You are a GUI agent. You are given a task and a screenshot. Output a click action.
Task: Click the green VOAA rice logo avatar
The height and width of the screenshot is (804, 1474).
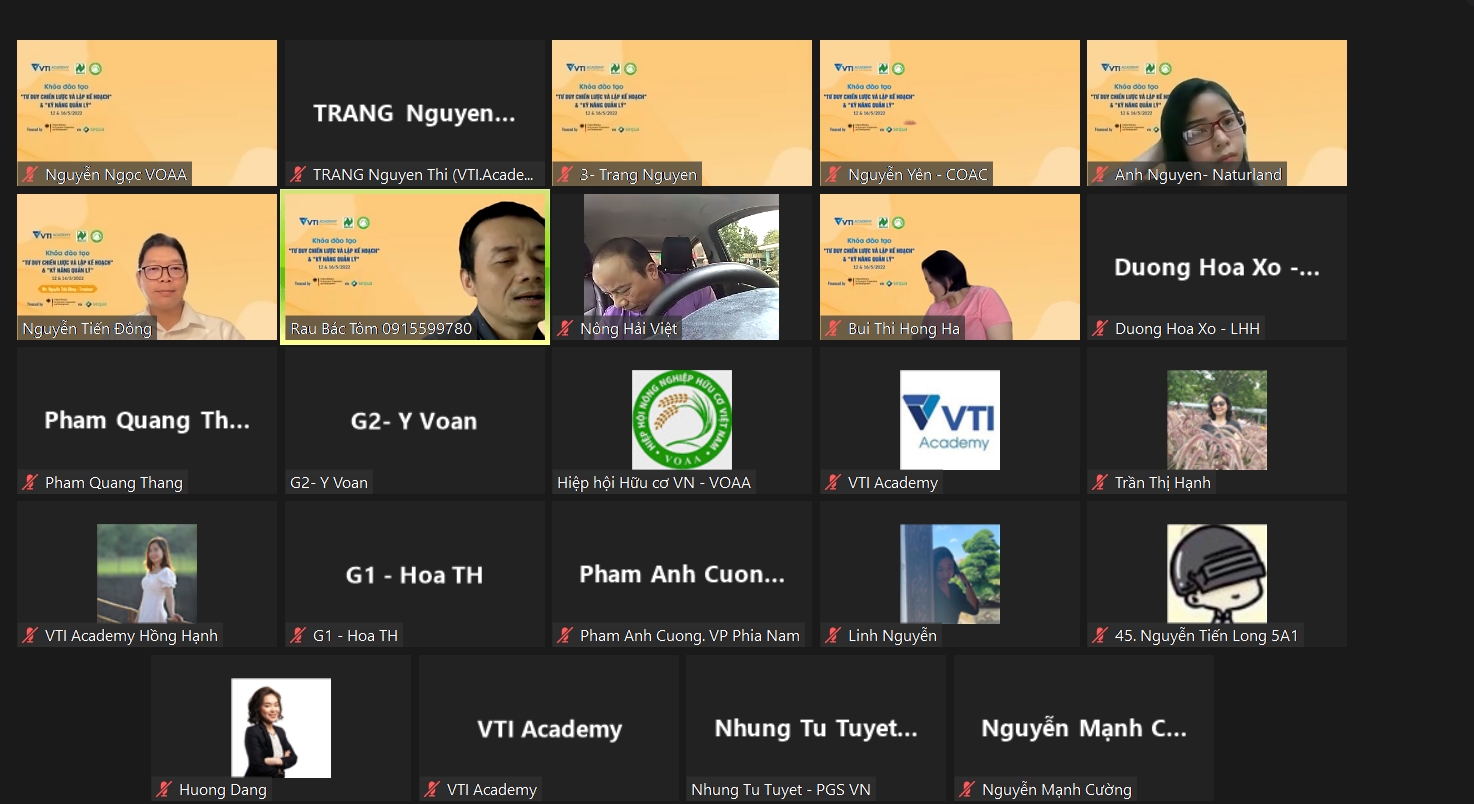pyautogui.click(x=681, y=420)
